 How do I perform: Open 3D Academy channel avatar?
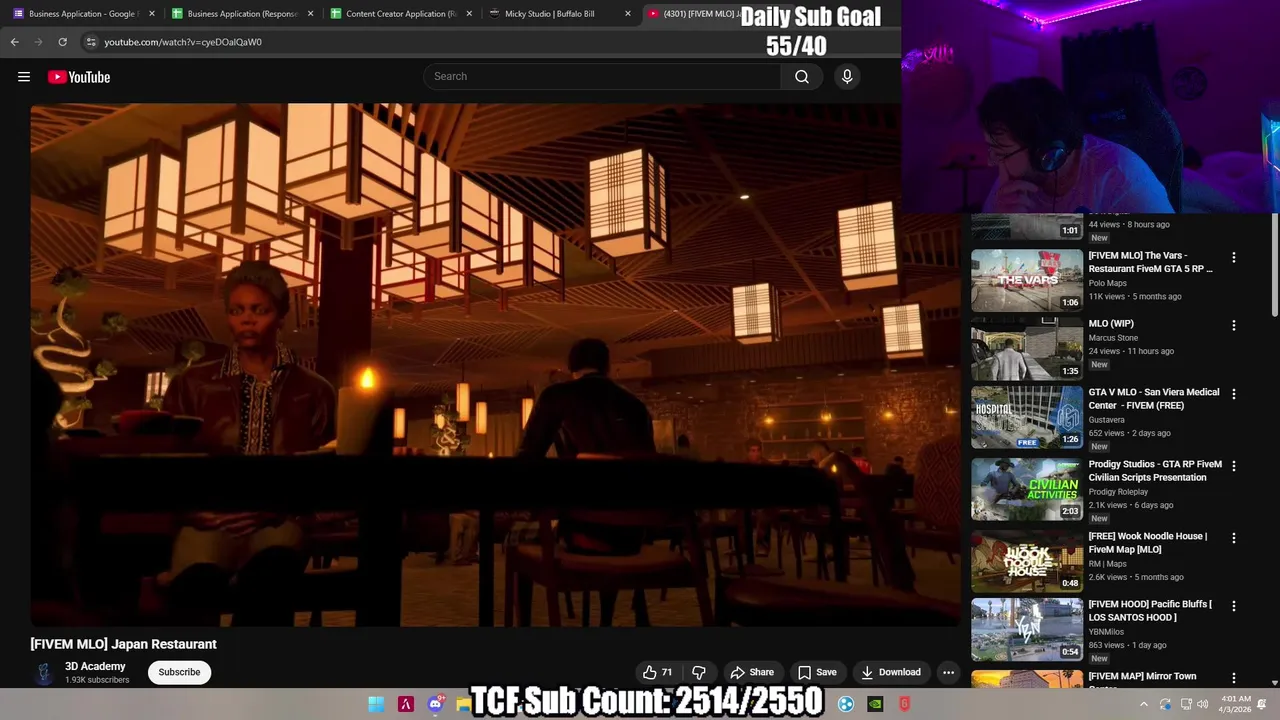click(x=44, y=672)
